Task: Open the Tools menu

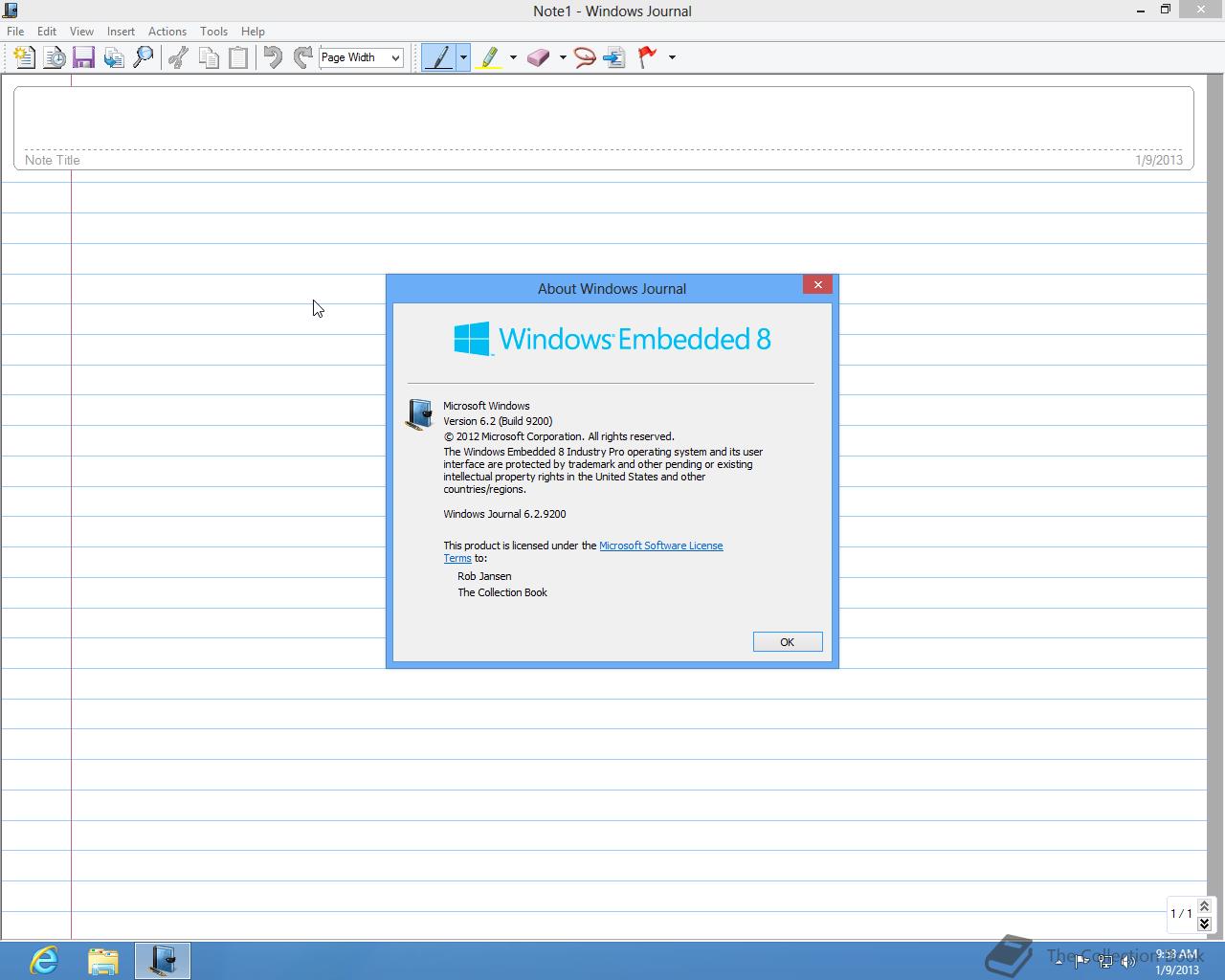Action: click(x=213, y=32)
